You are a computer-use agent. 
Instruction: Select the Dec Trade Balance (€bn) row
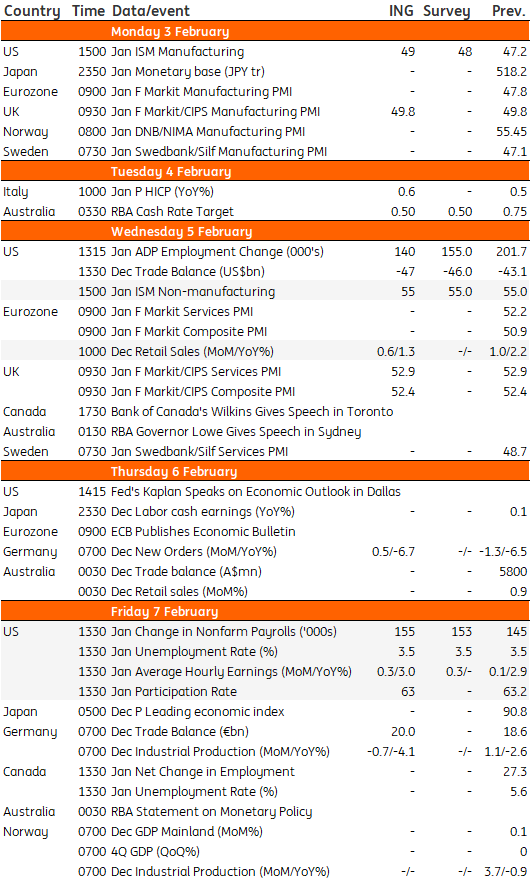[x=265, y=732]
